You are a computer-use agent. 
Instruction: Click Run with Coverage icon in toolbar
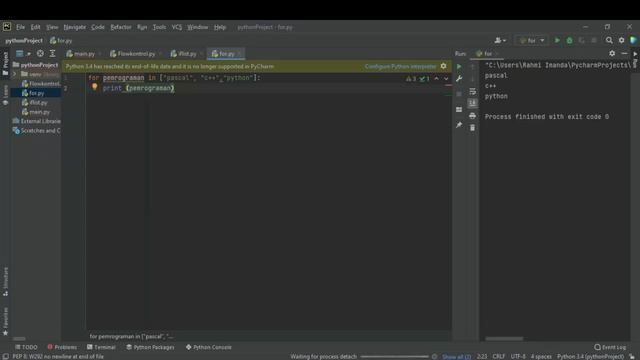tap(582, 40)
